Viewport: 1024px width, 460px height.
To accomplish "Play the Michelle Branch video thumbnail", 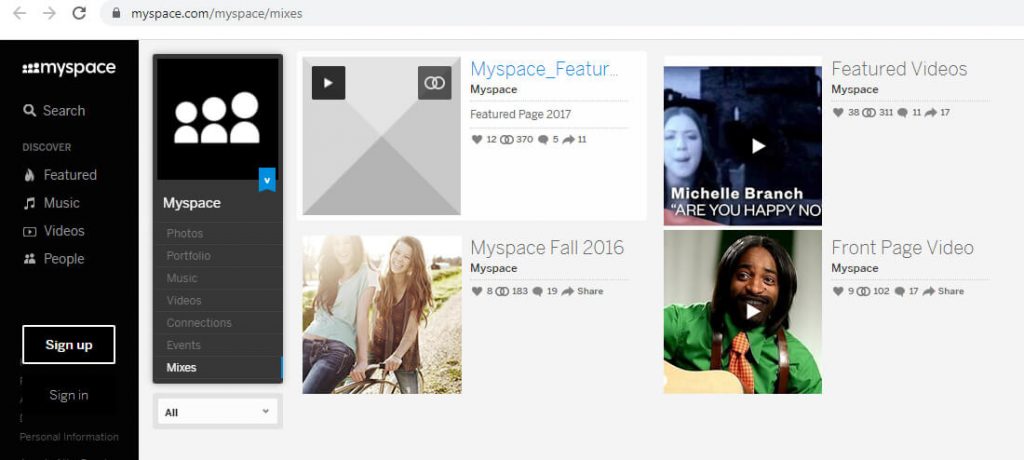I will coord(743,146).
